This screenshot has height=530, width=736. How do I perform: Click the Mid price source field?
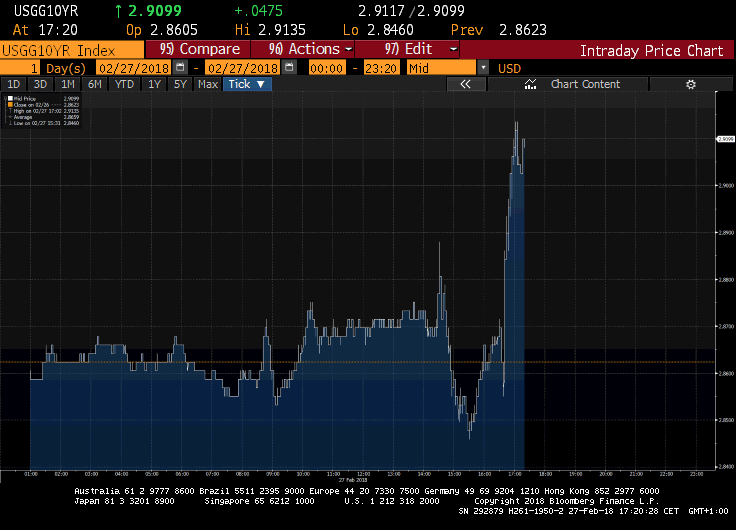coord(442,68)
